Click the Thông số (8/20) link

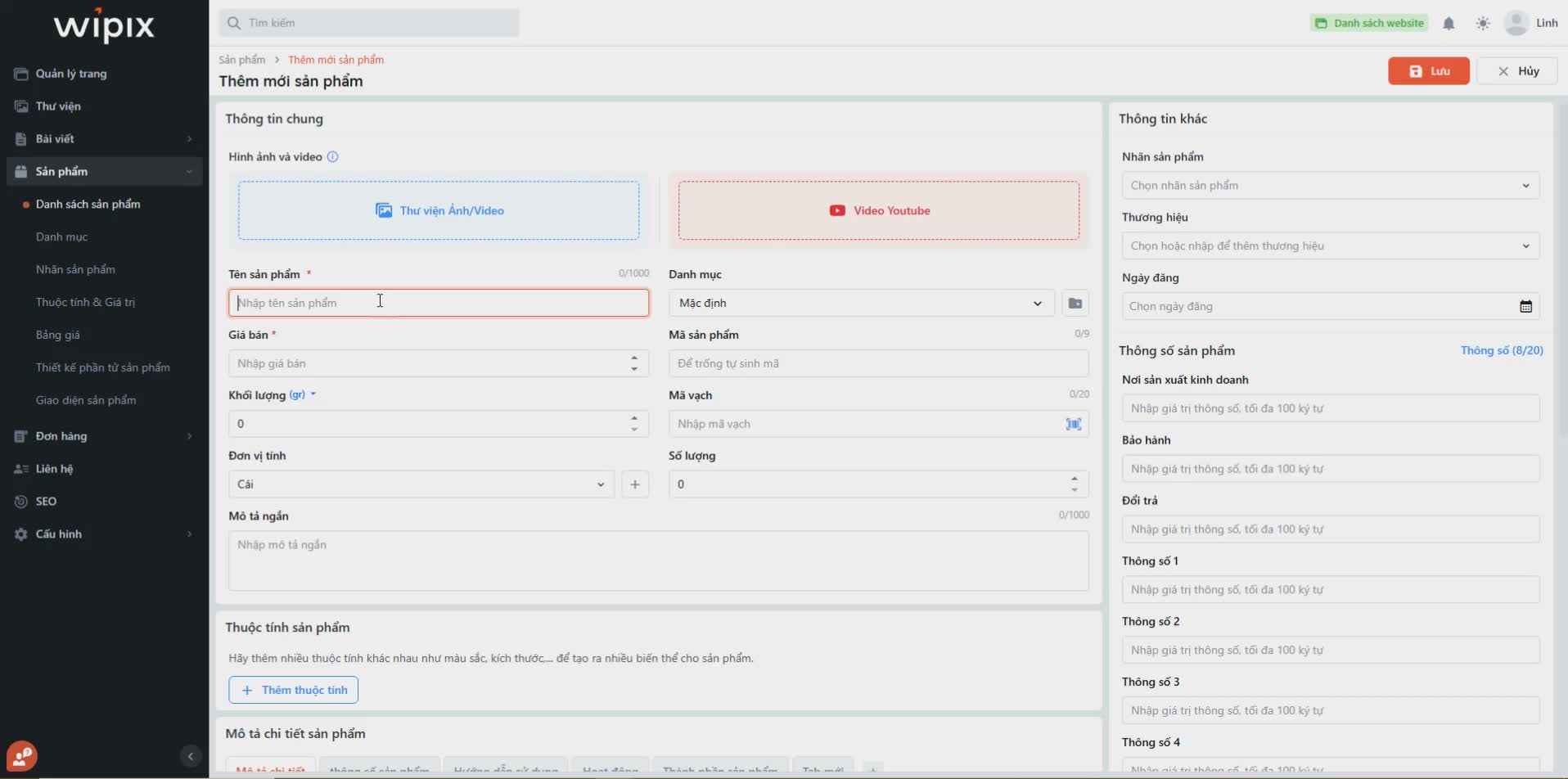click(x=1502, y=350)
